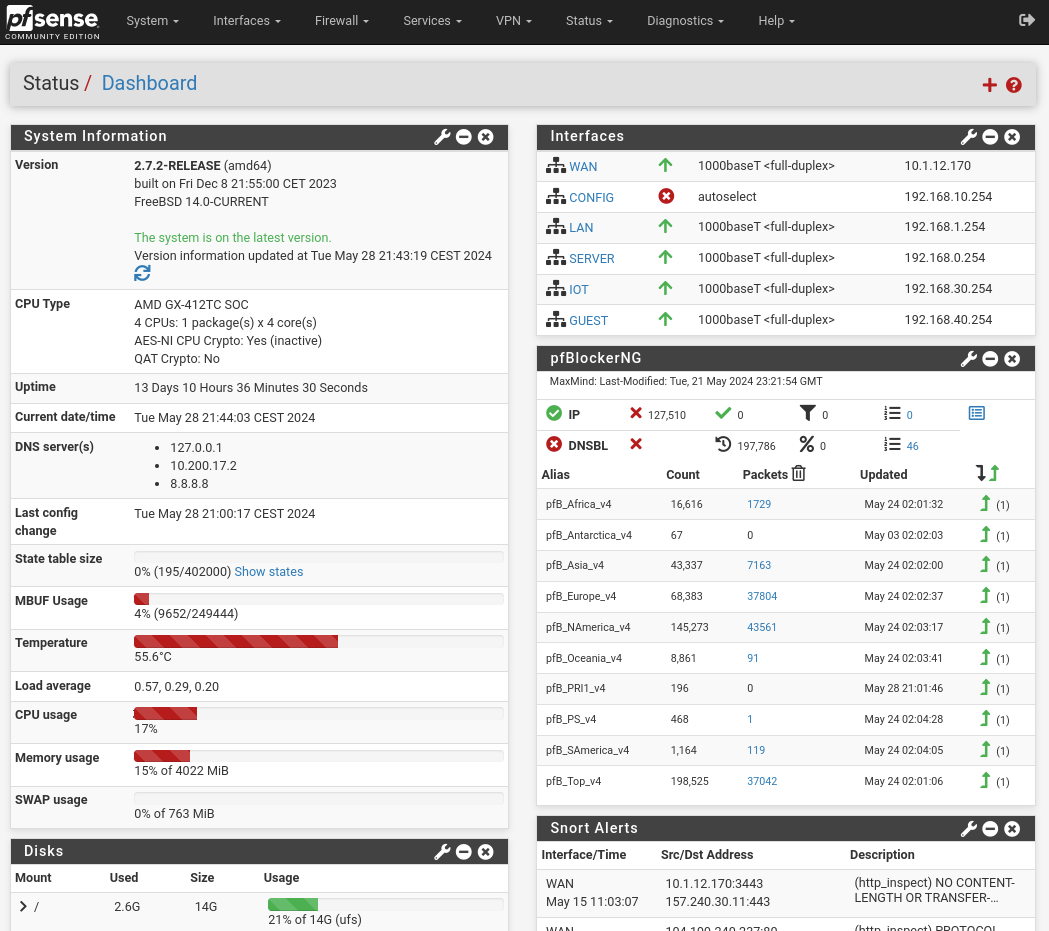This screenshot has width=1049, height=931.
Task: Open the WAN interface link
Action: click(x=583, y=167)
